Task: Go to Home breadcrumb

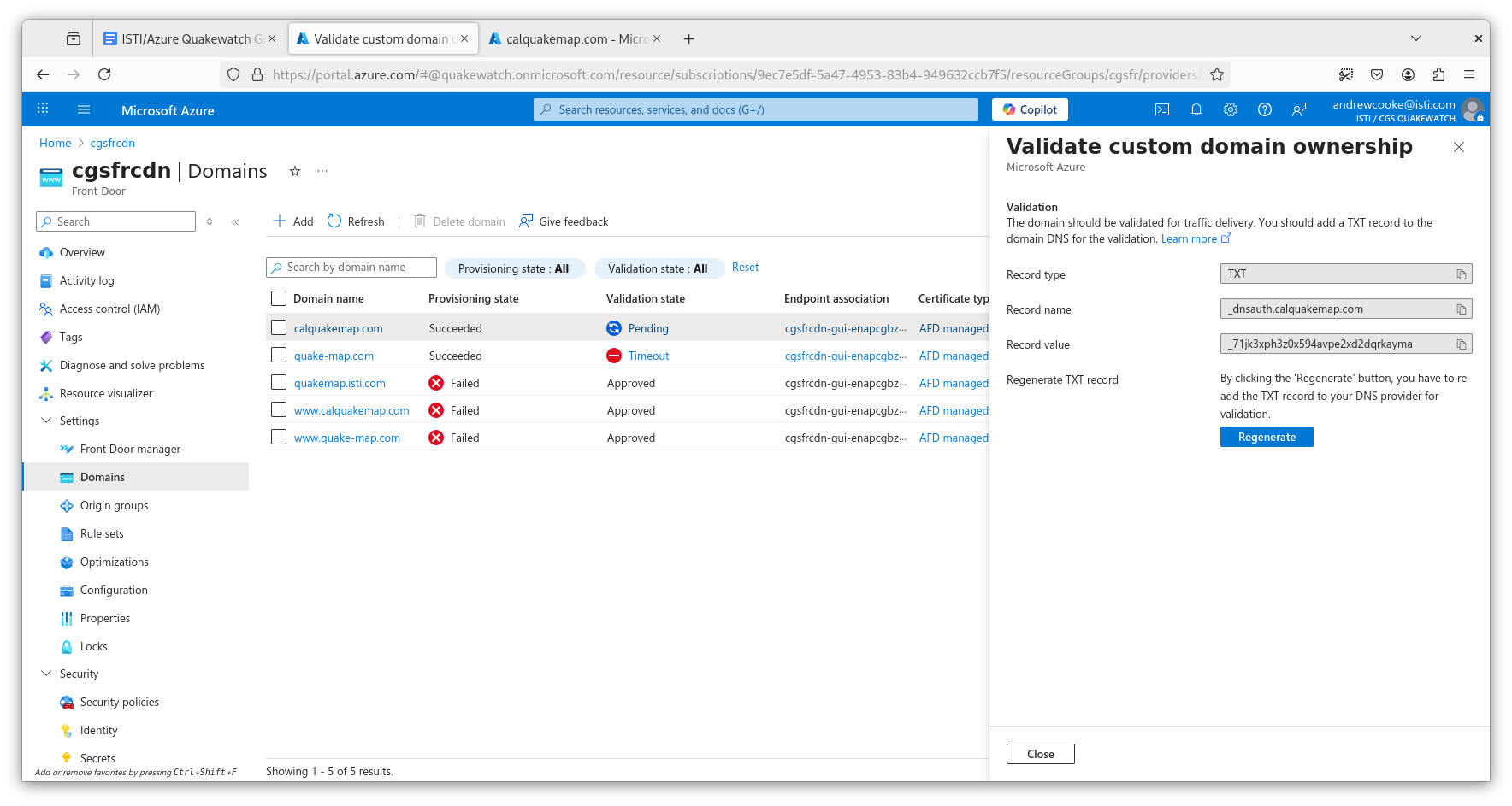Action: (x=56, y=143)
